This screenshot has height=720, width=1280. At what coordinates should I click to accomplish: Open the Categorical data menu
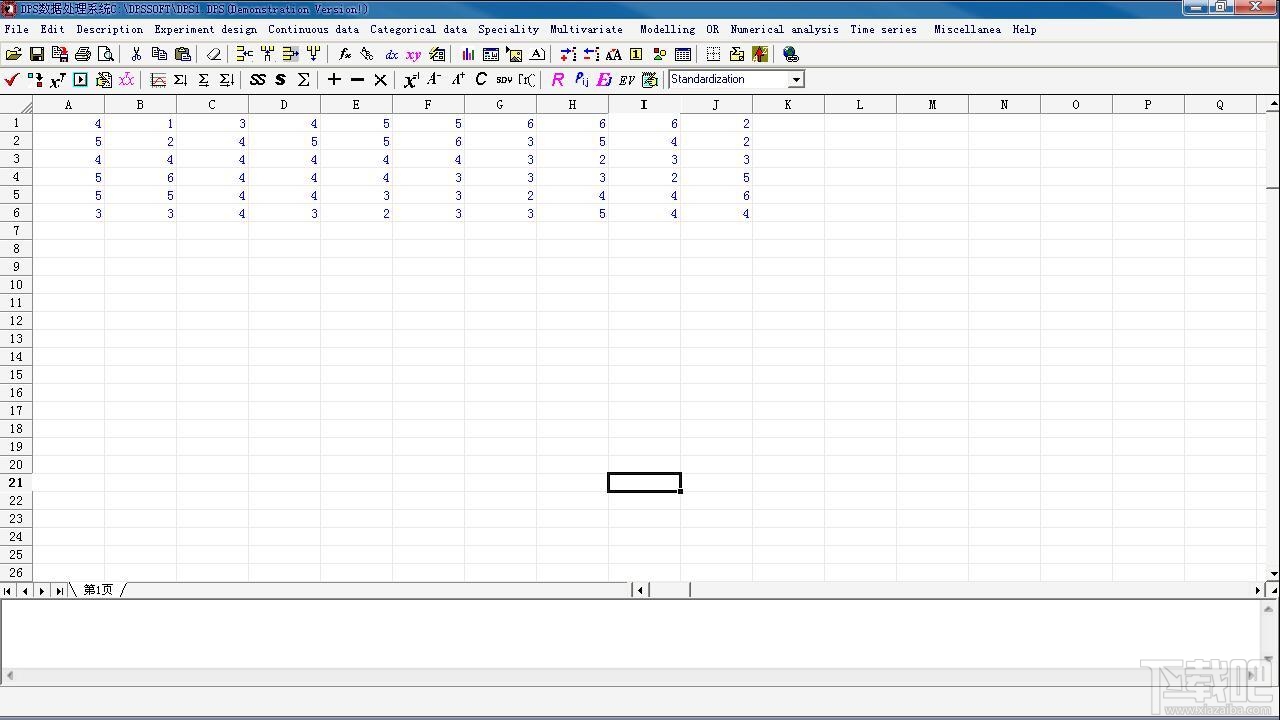(x=418, y=29)
